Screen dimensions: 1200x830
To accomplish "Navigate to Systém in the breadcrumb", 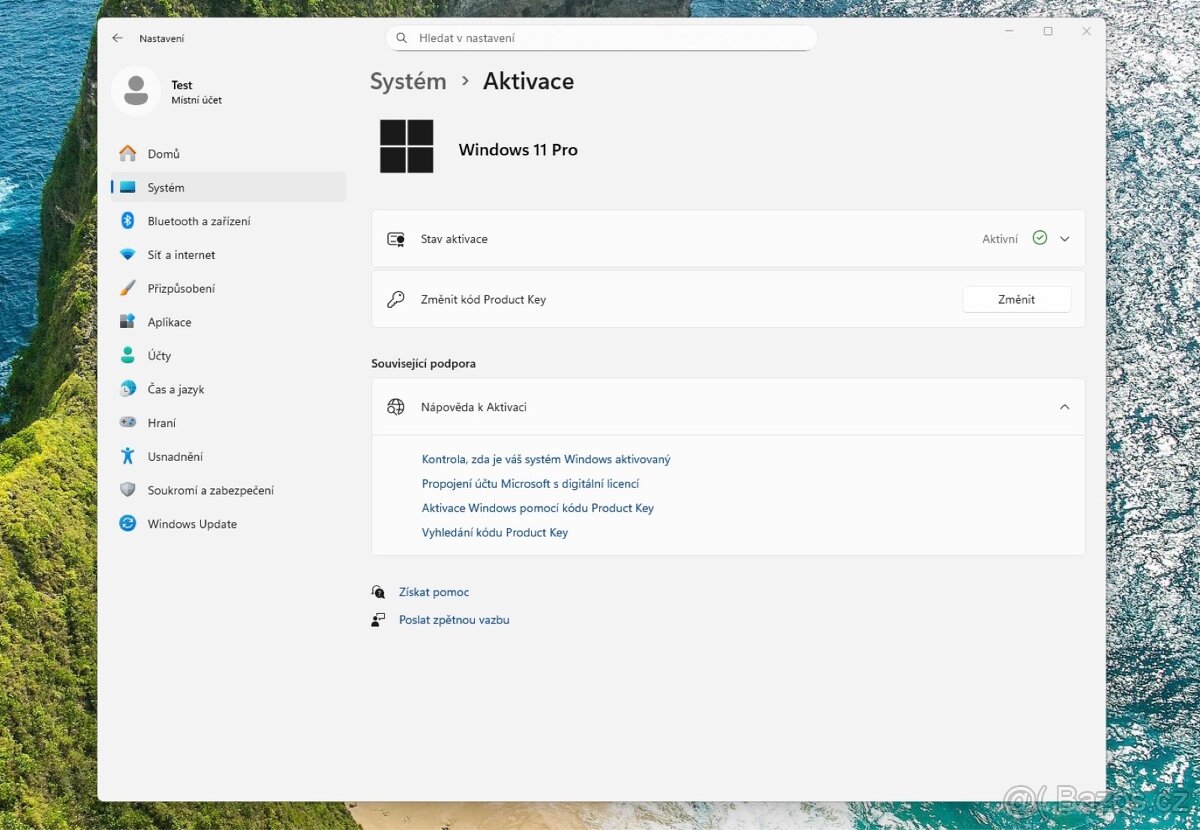I will pyautogui.click(x=408, y=81).
